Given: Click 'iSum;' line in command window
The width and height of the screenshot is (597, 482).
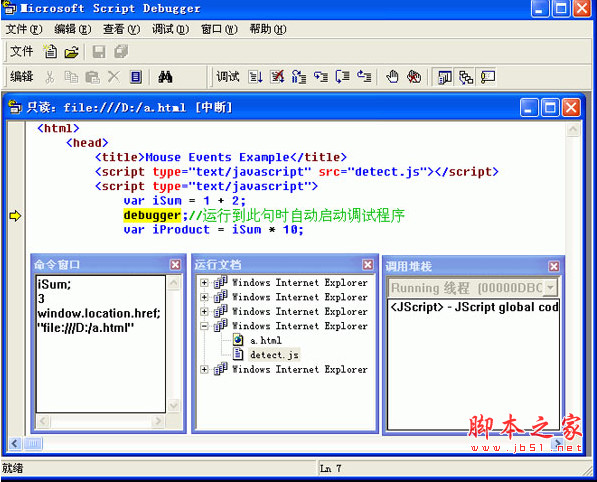Looking at the screenshot, I should 54,284.
